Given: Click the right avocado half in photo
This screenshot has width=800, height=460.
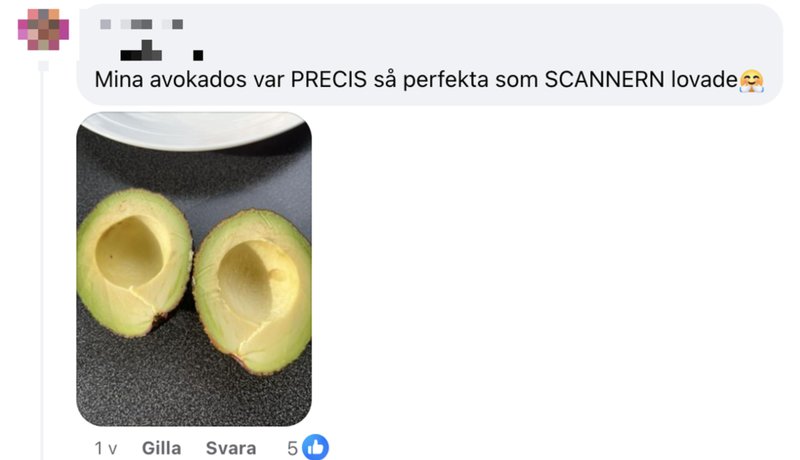Looking at the screenshot, I should tap(254, 291).
